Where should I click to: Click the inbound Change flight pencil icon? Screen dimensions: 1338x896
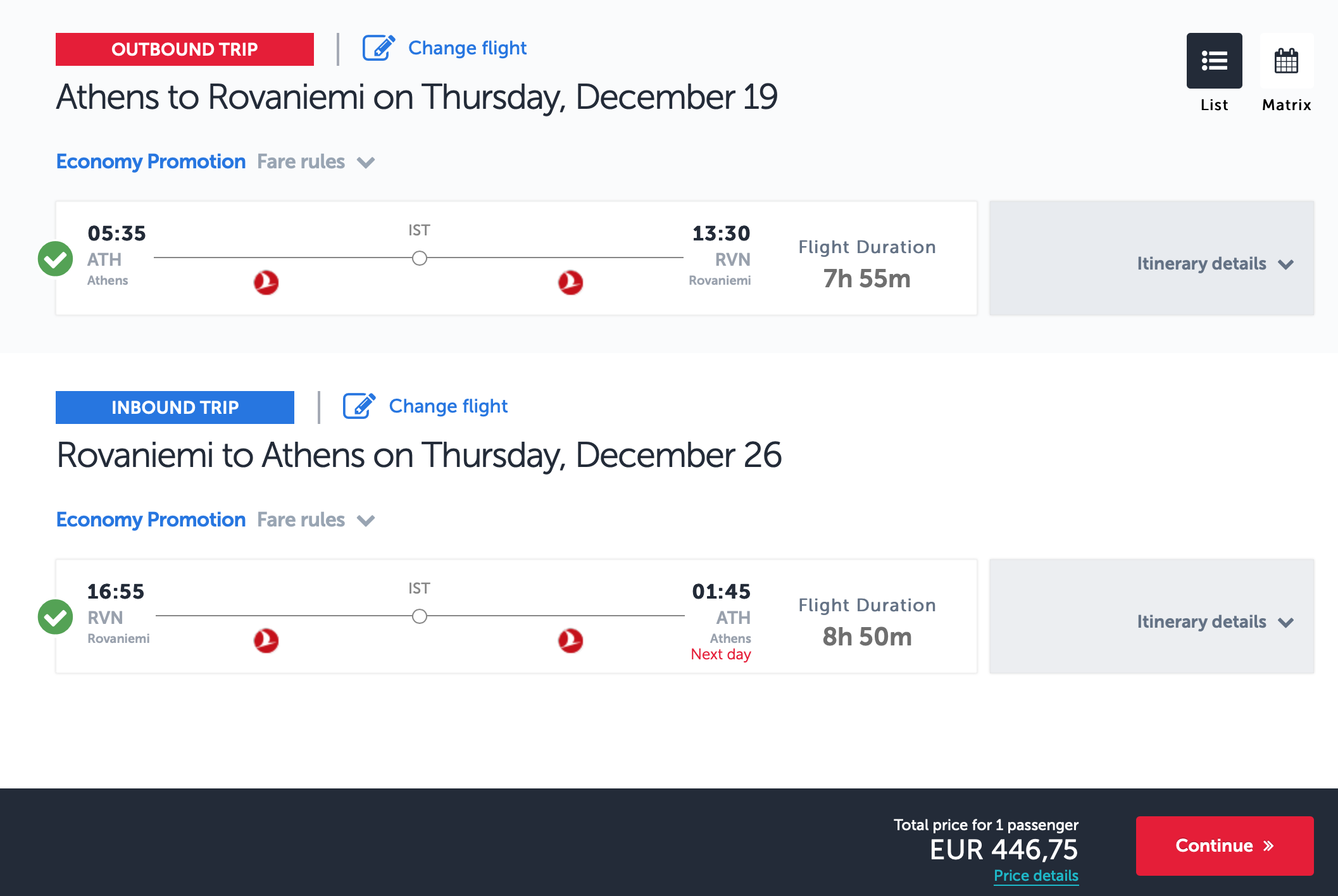(359, 406)
